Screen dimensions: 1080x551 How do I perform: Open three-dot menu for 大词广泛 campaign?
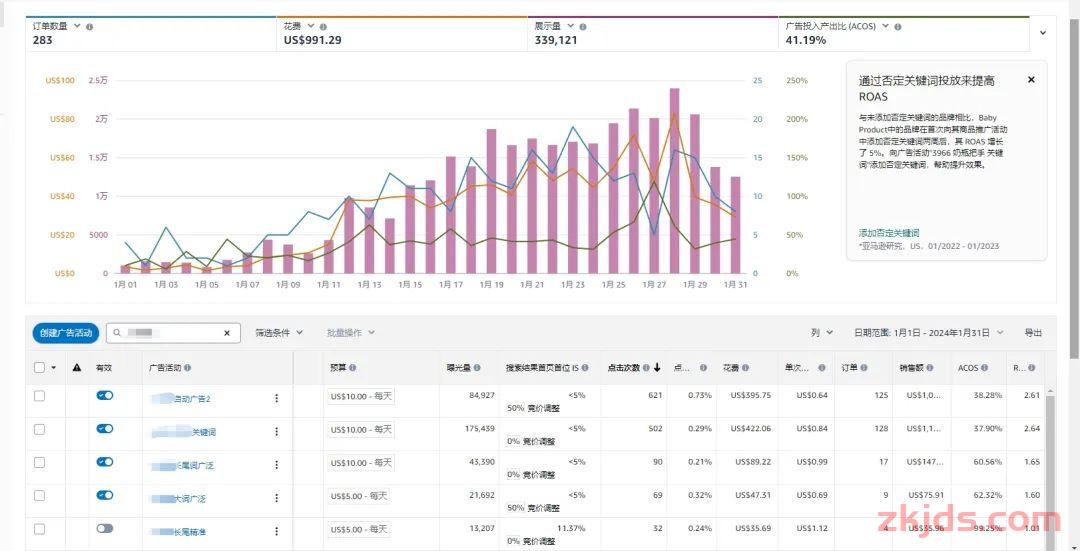point(277,498)
